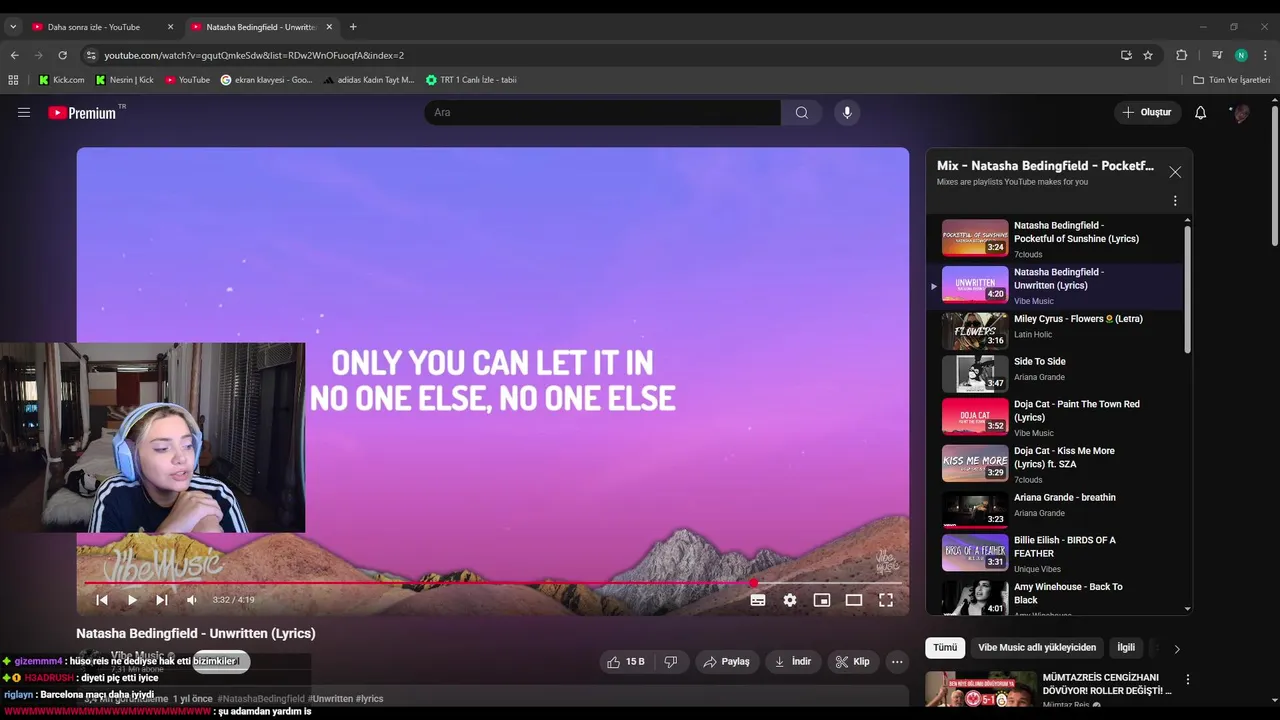Mute the video volume speaker icon
The image size is (1280, 720).
point(191,600)
